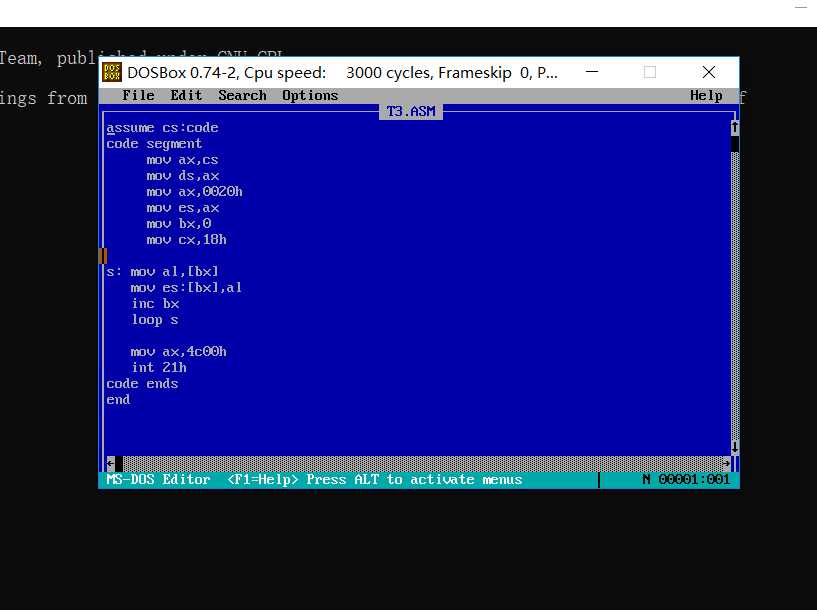Screen dimensions: 817x610
Task: Minimize the DOSBox window
Action: coord(592,72)
